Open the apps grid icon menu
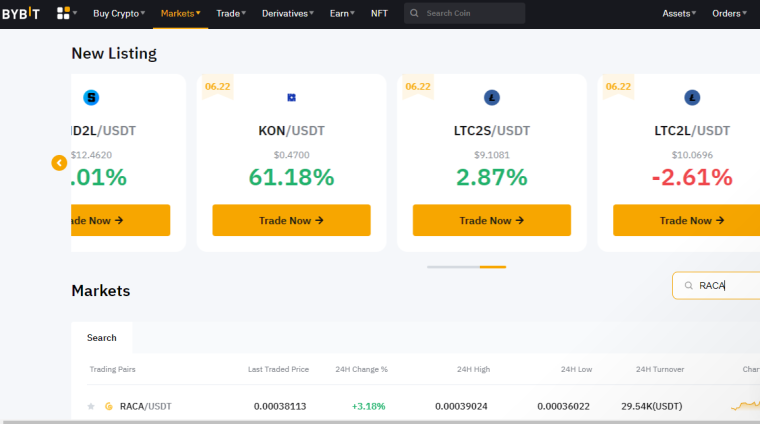This screenshot has width=760, height=424. click(x=66, y=13)
